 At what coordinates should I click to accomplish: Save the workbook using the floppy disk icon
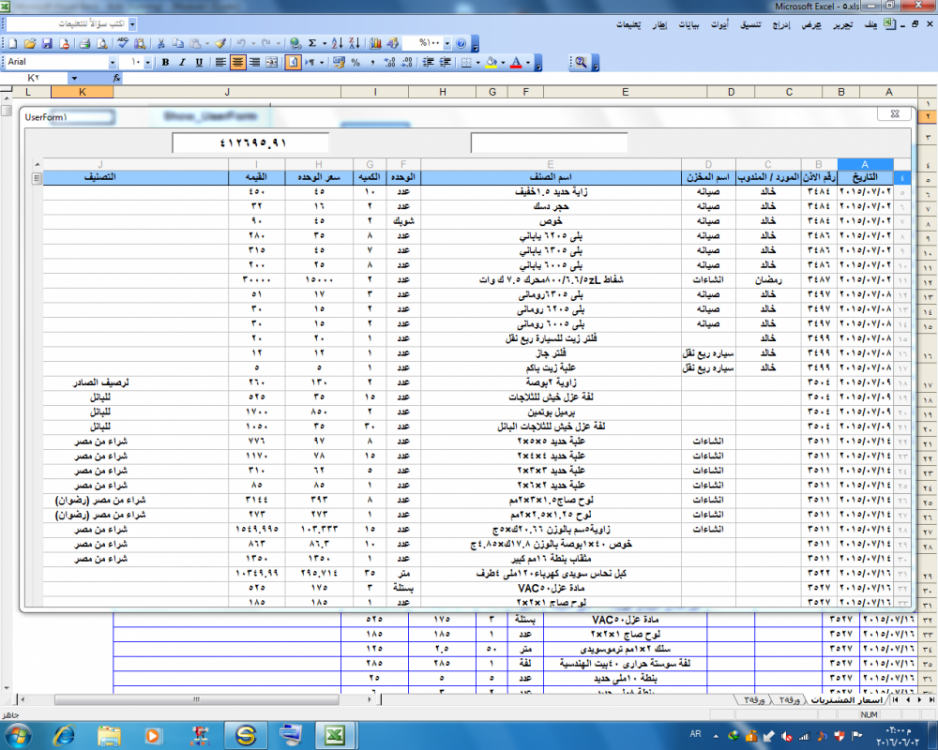pyautogui.click(x=47, y=44)
